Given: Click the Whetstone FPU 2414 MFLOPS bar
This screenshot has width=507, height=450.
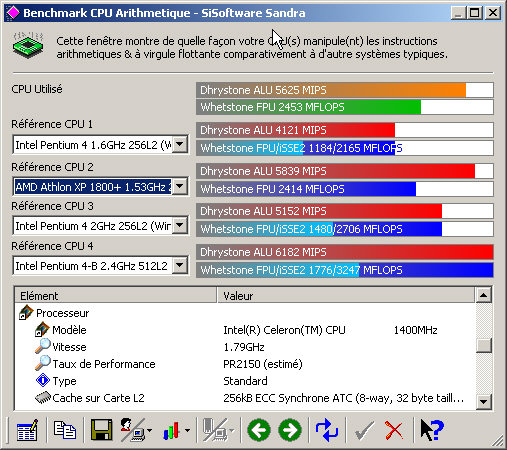Looking at the screenshot, I should tap(345, 189).
